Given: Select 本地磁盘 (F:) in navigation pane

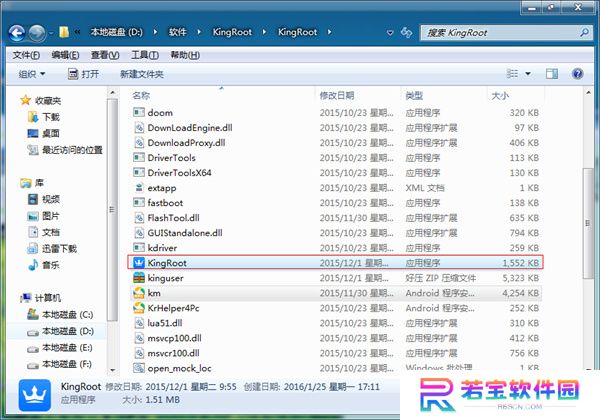Looking at the screenshot, I should coord(67,364).
